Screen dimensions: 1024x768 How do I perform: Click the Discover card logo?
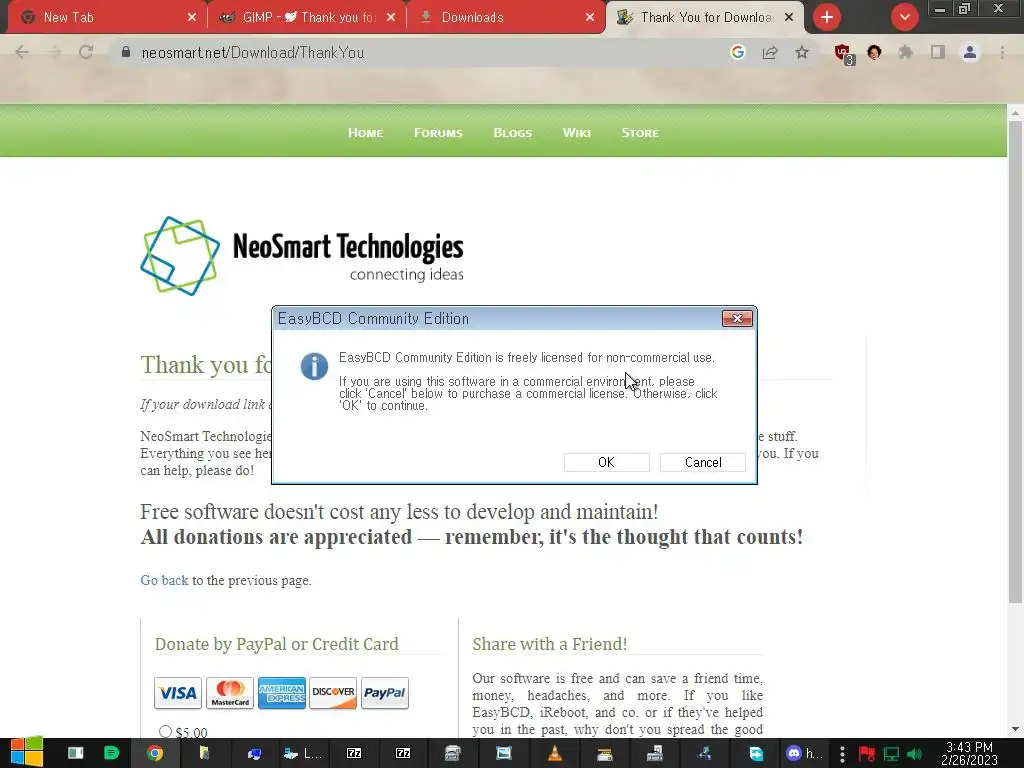tap(333, 693)
